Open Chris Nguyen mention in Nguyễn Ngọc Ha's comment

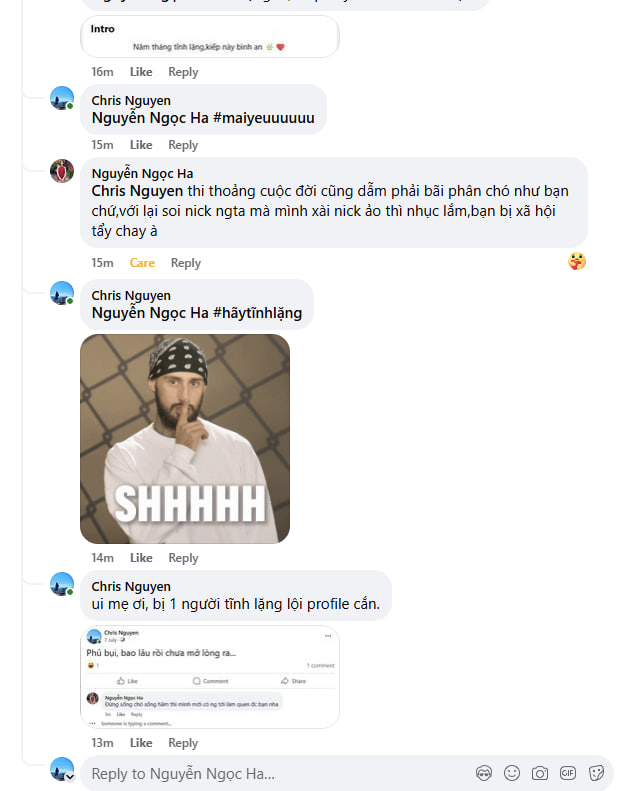click(x=137, y=190)
